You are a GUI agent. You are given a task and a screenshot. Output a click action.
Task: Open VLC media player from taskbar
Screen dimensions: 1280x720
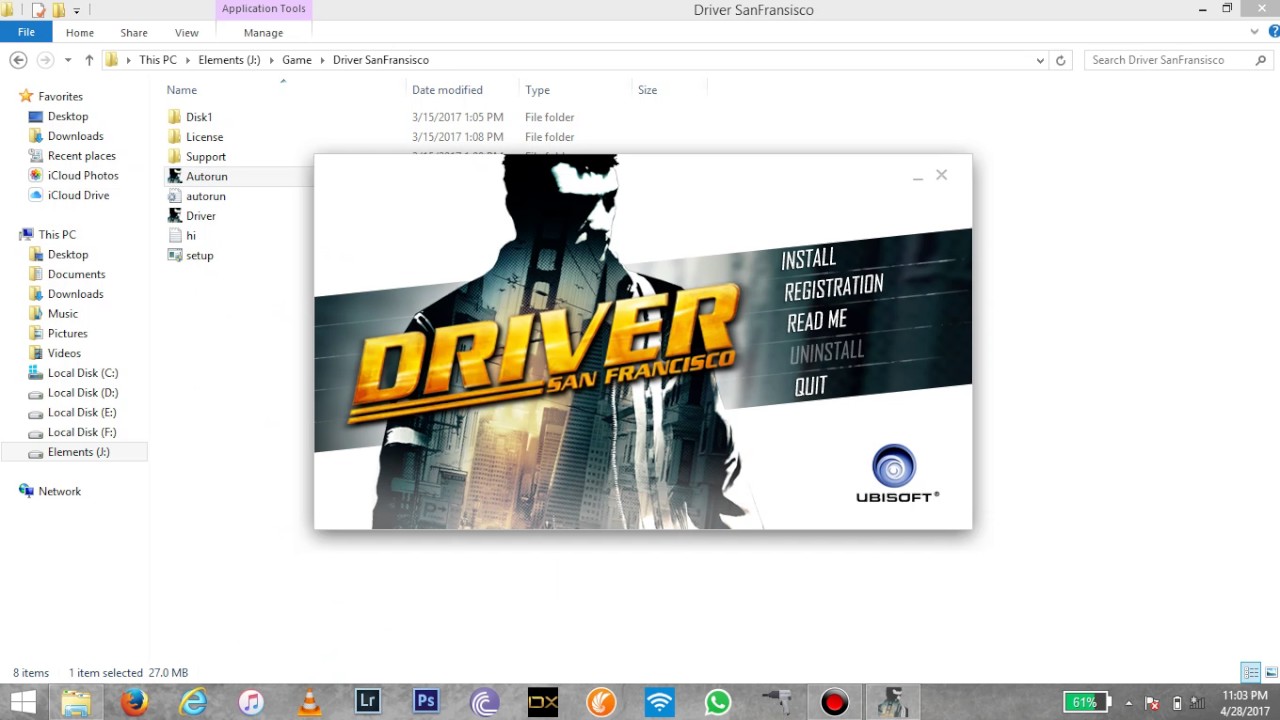pos(310,702)
